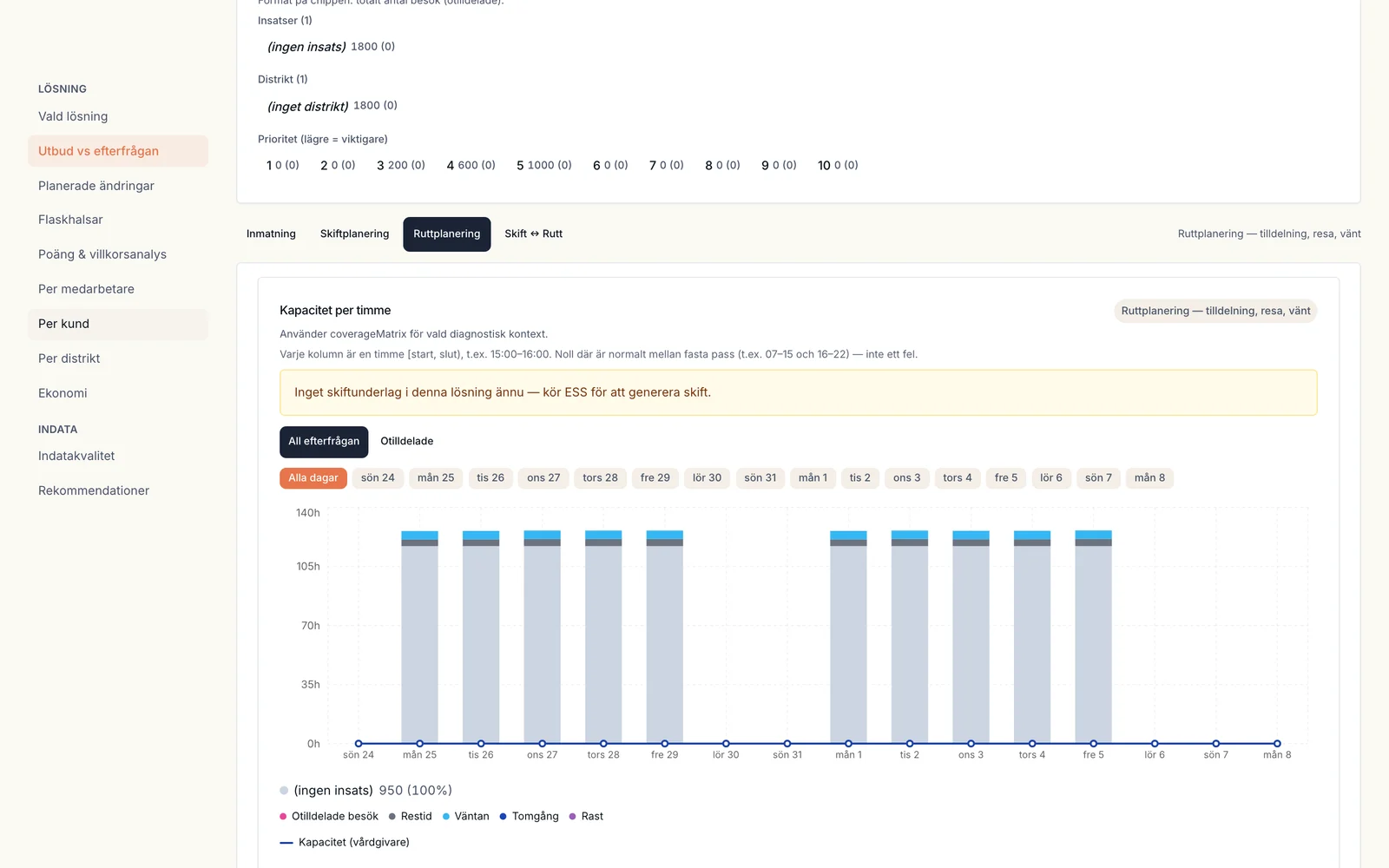Screen dimensions: 1389x868
Task: Select priority 1 chip
Action: tap(283, 165)
